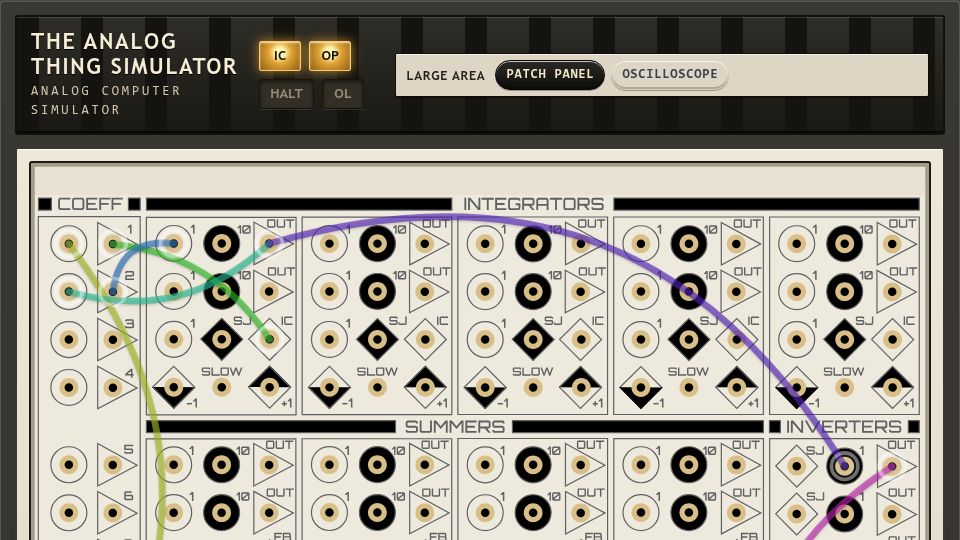Click first integrator's SJ diamond jack
The width and height of the screenshot is (960, 540).
[x=222, y=339]
